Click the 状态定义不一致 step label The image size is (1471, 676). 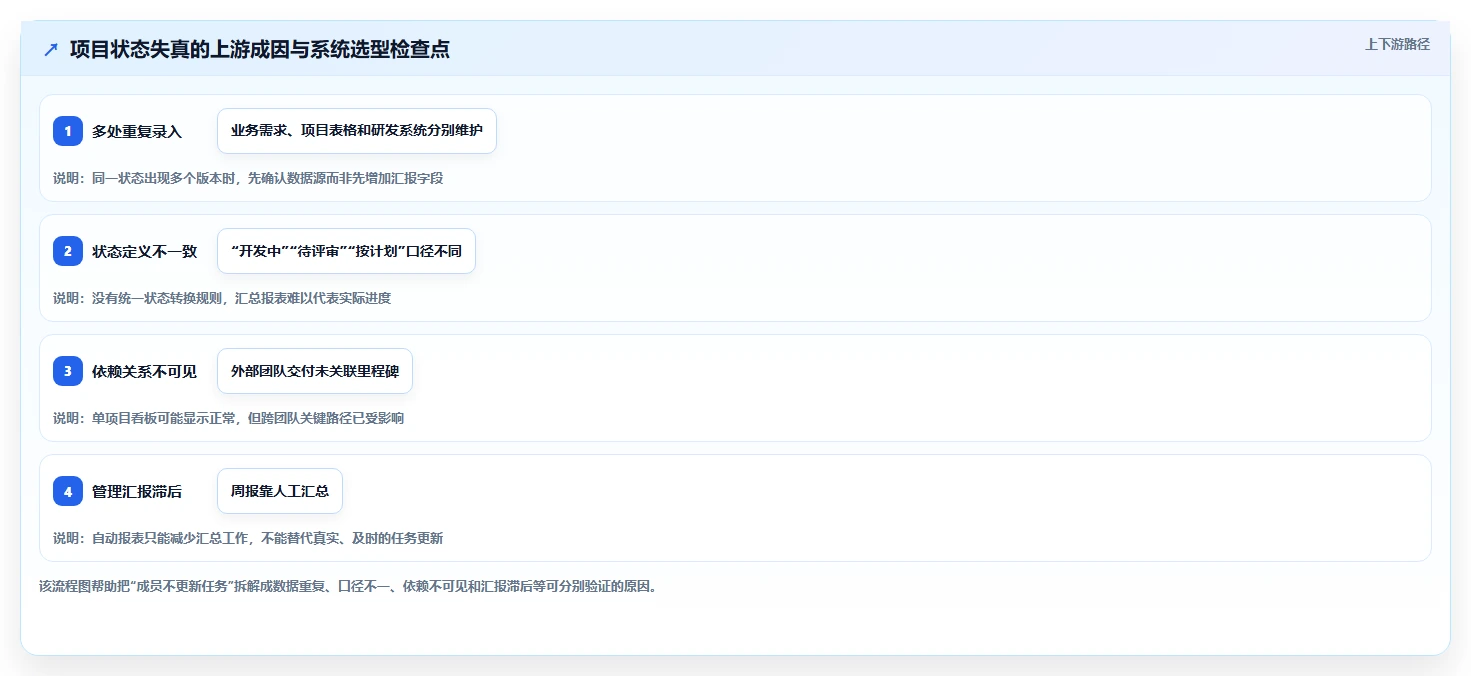tap(145, 251)
